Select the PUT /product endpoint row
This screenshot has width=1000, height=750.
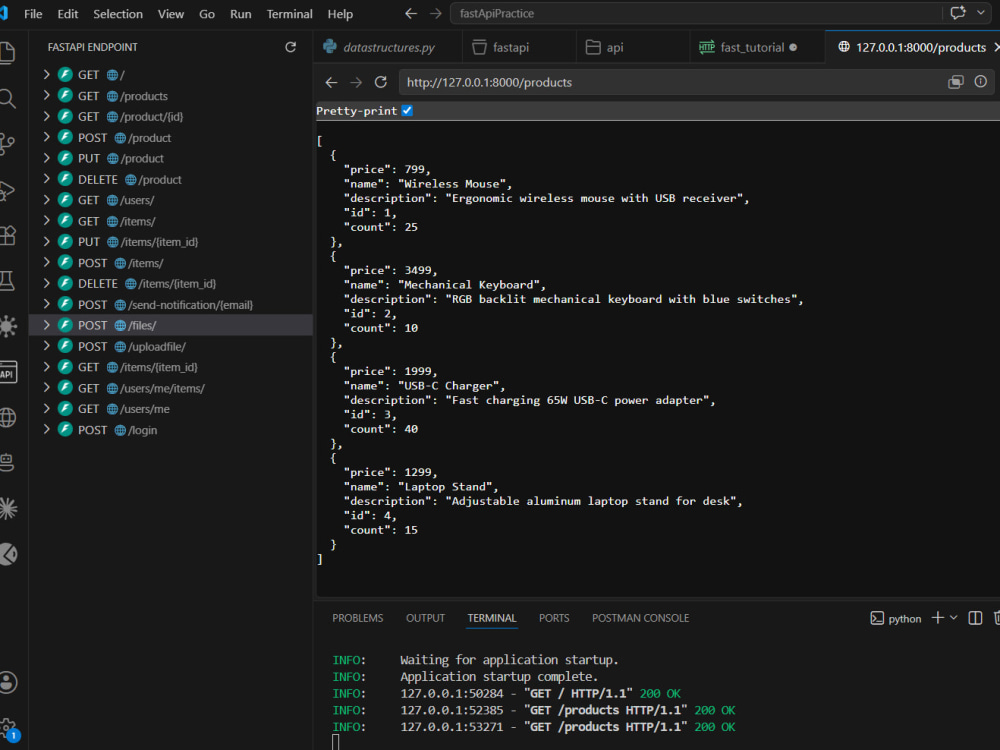pyautogui.click(x=171, y=158)
